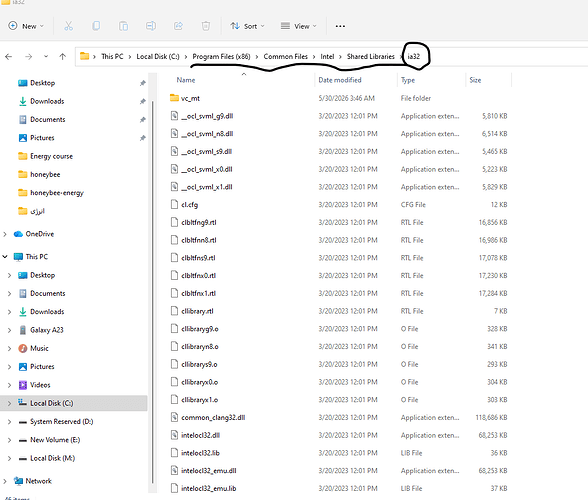Screen dimensions: 588x500
Task: Collapse the This PC tree node
Action: pos(5,257)
